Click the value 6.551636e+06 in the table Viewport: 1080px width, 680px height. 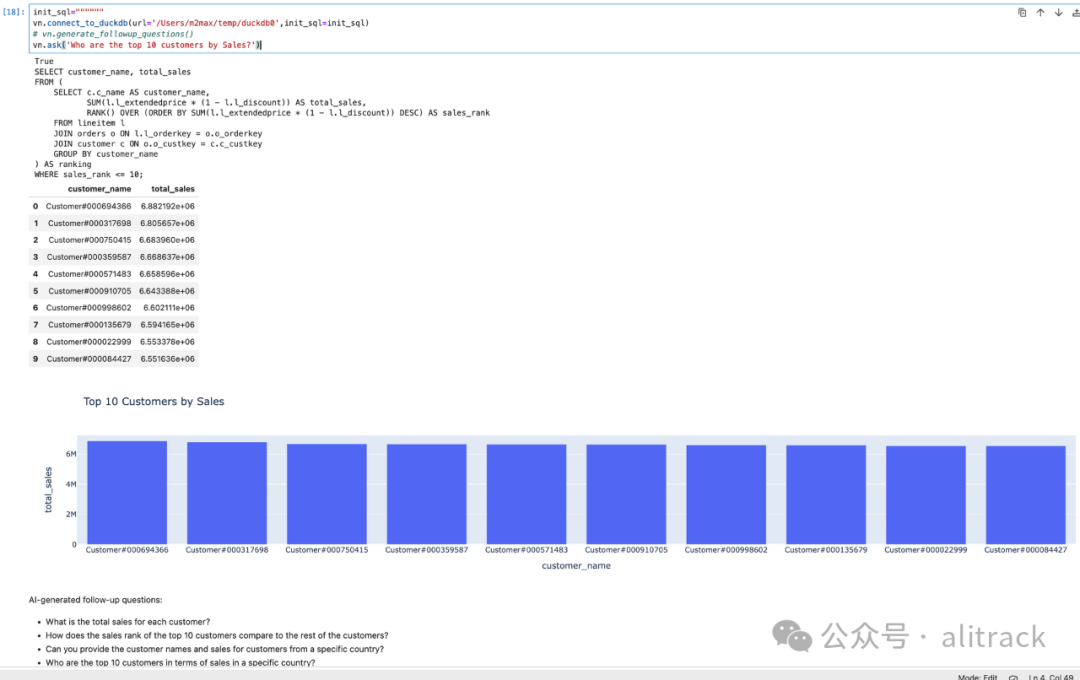tap(167, 359)
